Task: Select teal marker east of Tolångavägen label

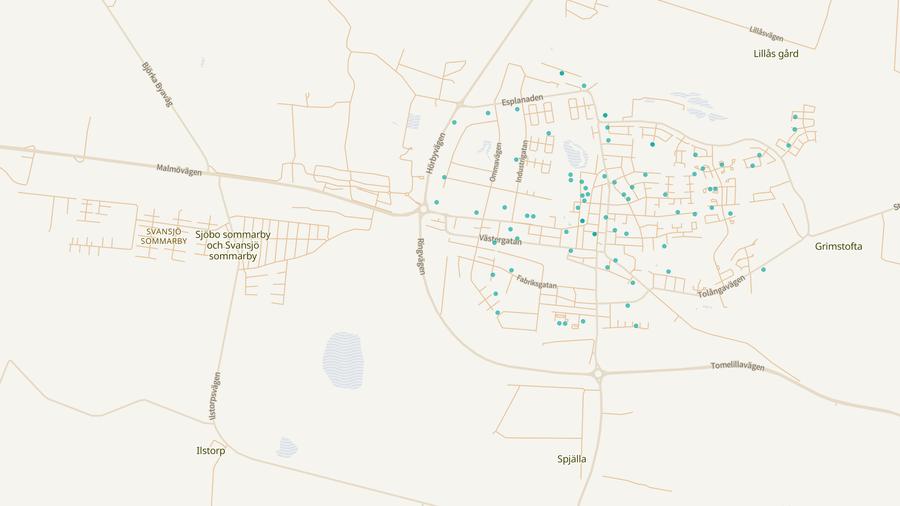Action: click(x=763, y=269)
